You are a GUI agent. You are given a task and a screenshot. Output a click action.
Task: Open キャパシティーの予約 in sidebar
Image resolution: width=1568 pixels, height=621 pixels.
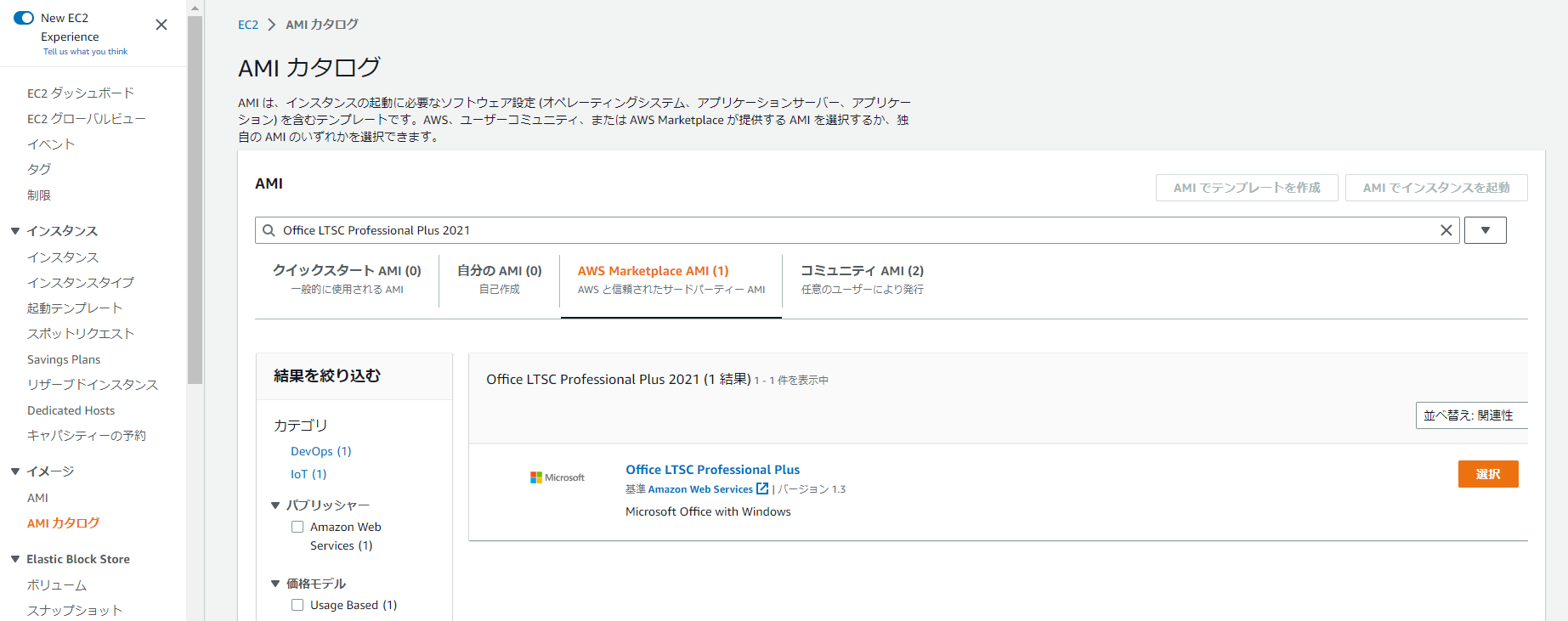click(87, 436)
